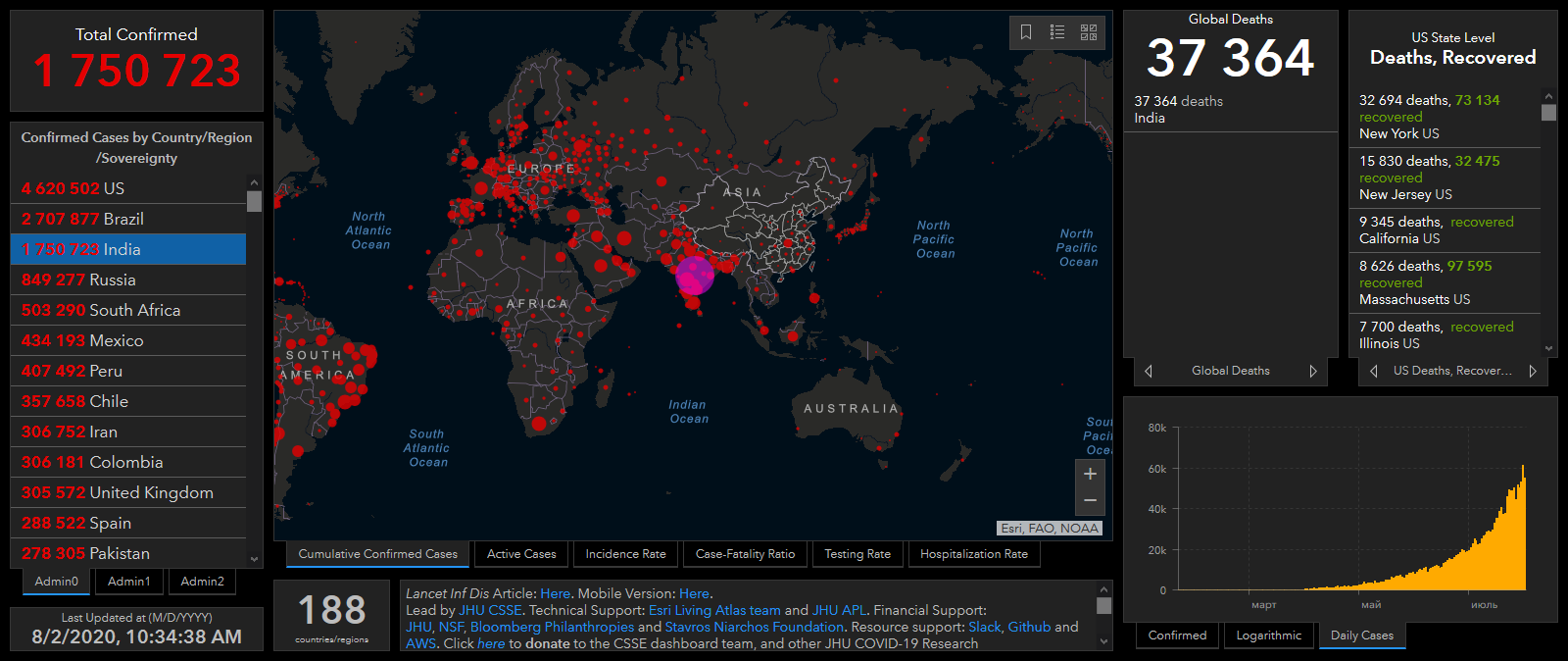1568x661 pixels.
Task: Follow the Github resource link
Action: 1029,627
